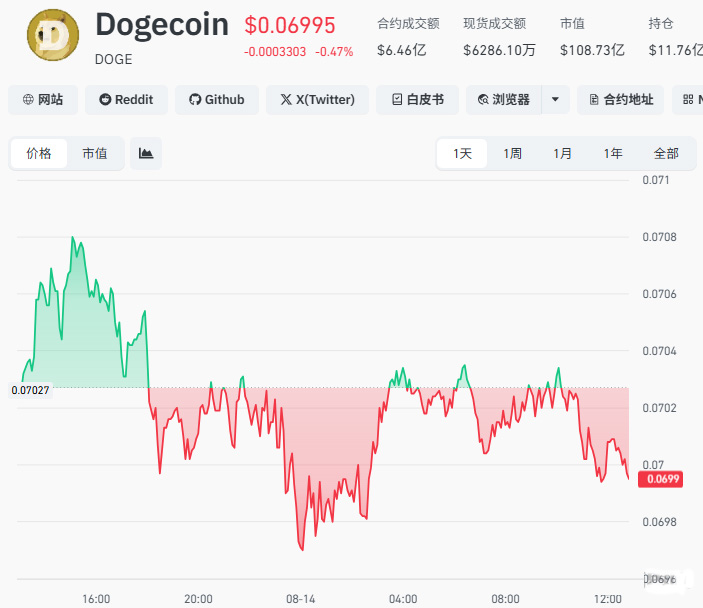Viewport: 703px width, 608px height.
Task: Open the Reddit link button
Action: [x=126, y=100]
